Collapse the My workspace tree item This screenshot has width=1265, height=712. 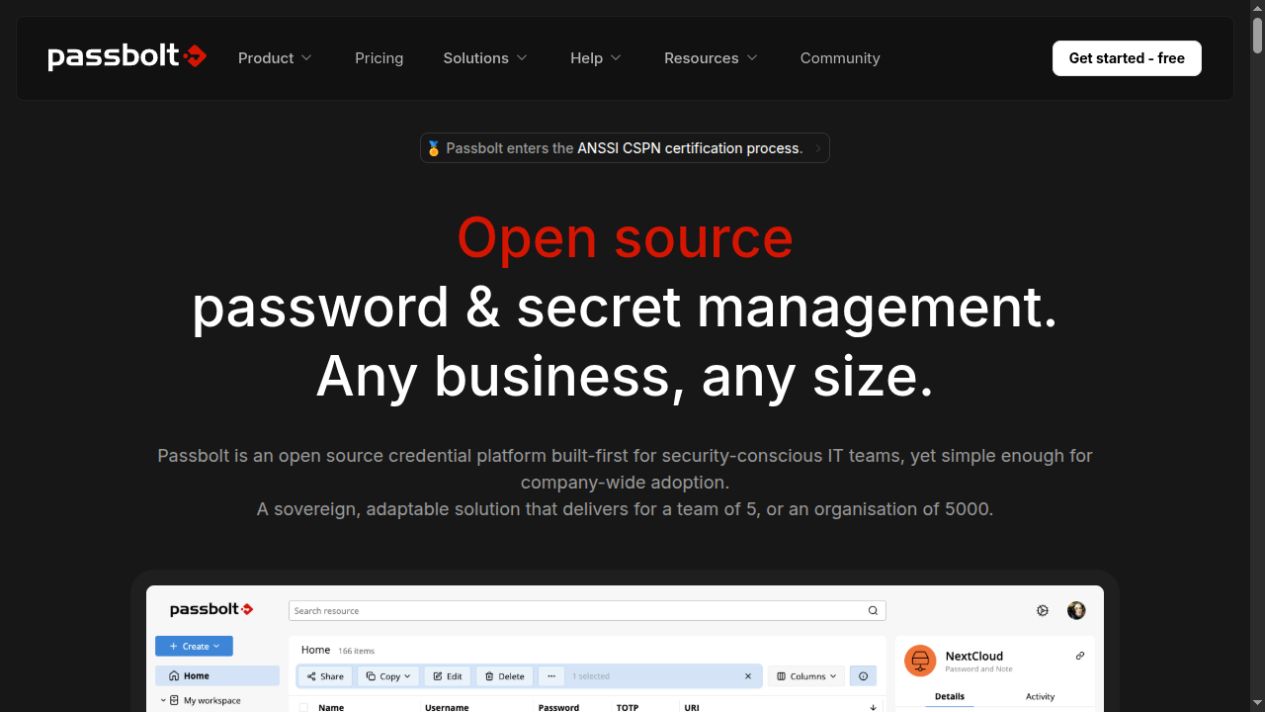163,701
